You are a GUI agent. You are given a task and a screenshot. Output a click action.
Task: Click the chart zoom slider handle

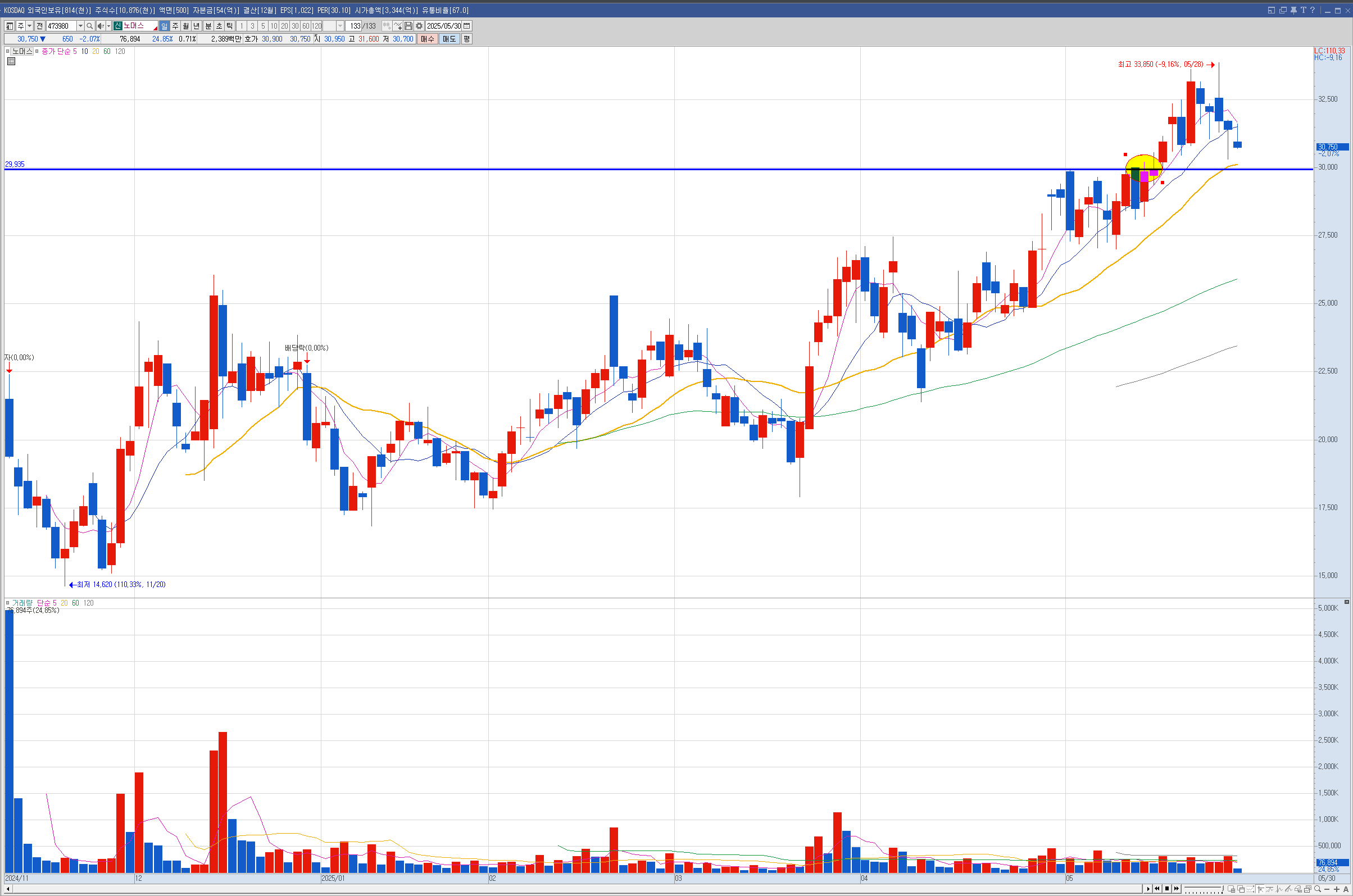(x=1222, y=889)
